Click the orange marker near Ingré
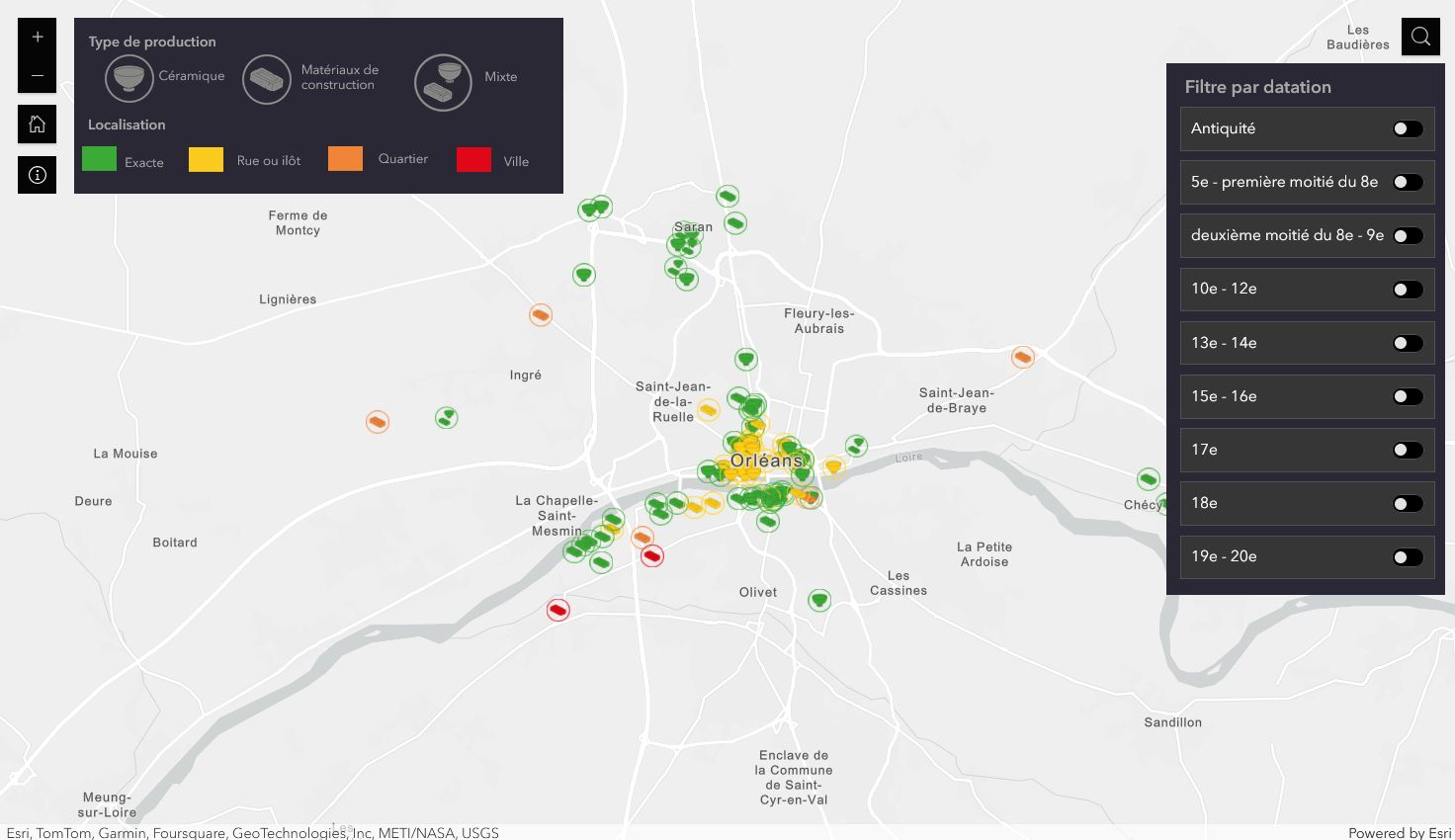 tap(541, 315)
